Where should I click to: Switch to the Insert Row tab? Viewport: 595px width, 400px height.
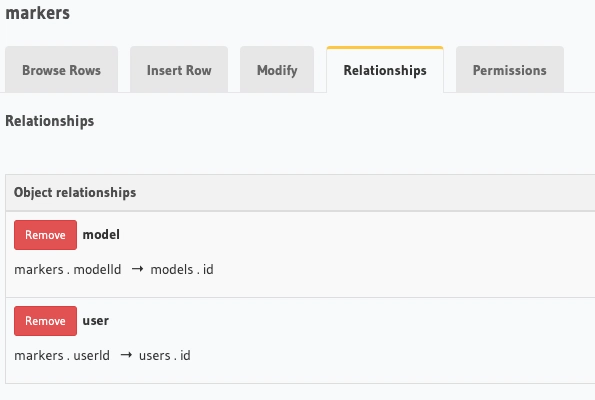click(179, 70)
